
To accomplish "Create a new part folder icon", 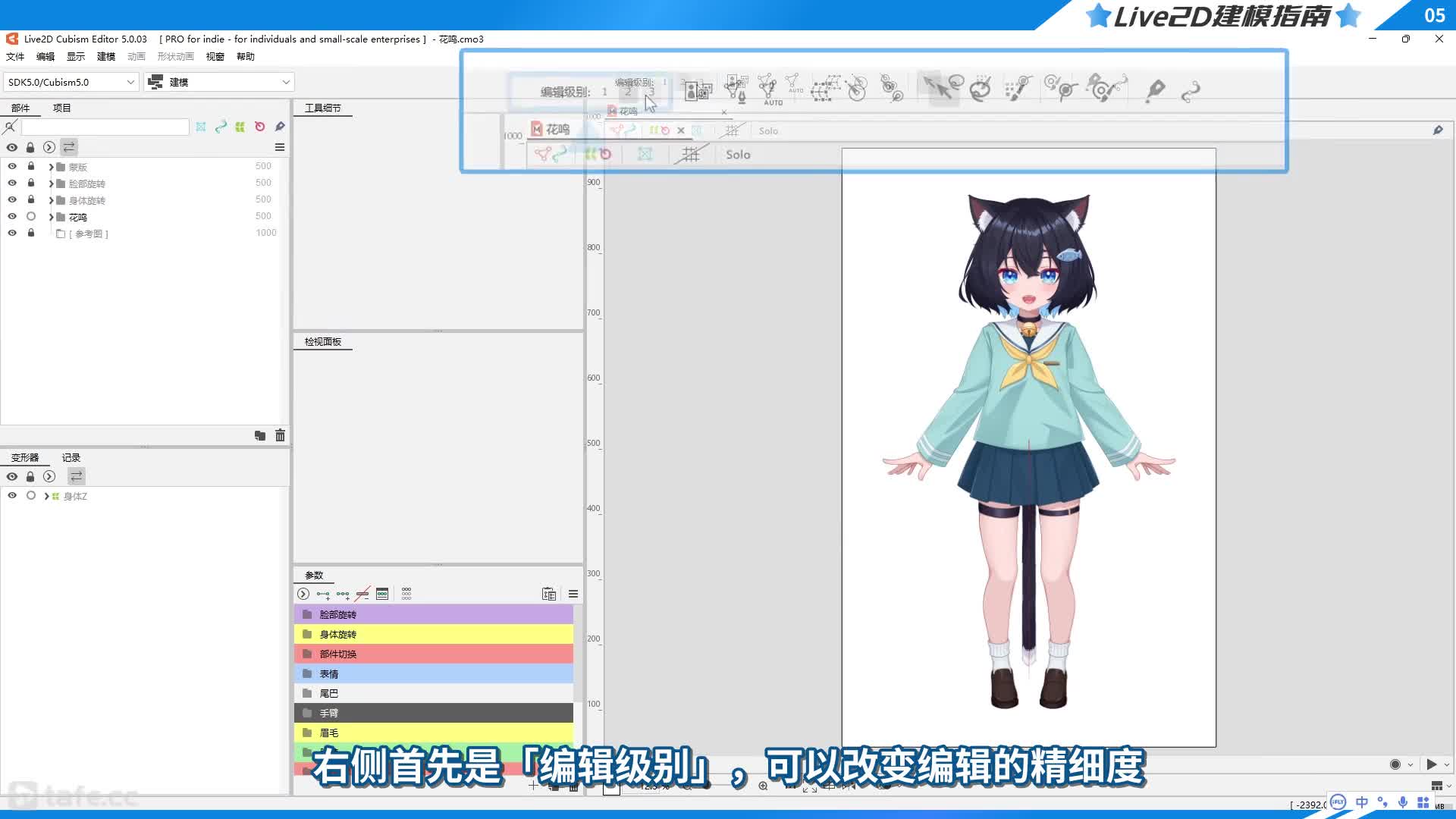I will tap(260, 435).
